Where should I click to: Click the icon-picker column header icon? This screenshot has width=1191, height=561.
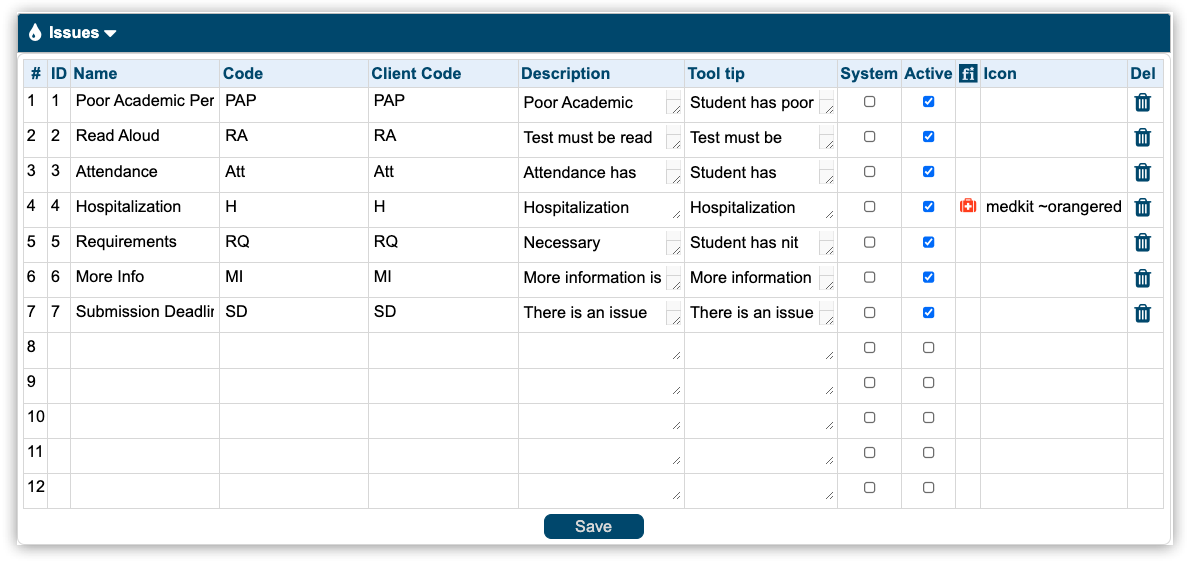967,73
